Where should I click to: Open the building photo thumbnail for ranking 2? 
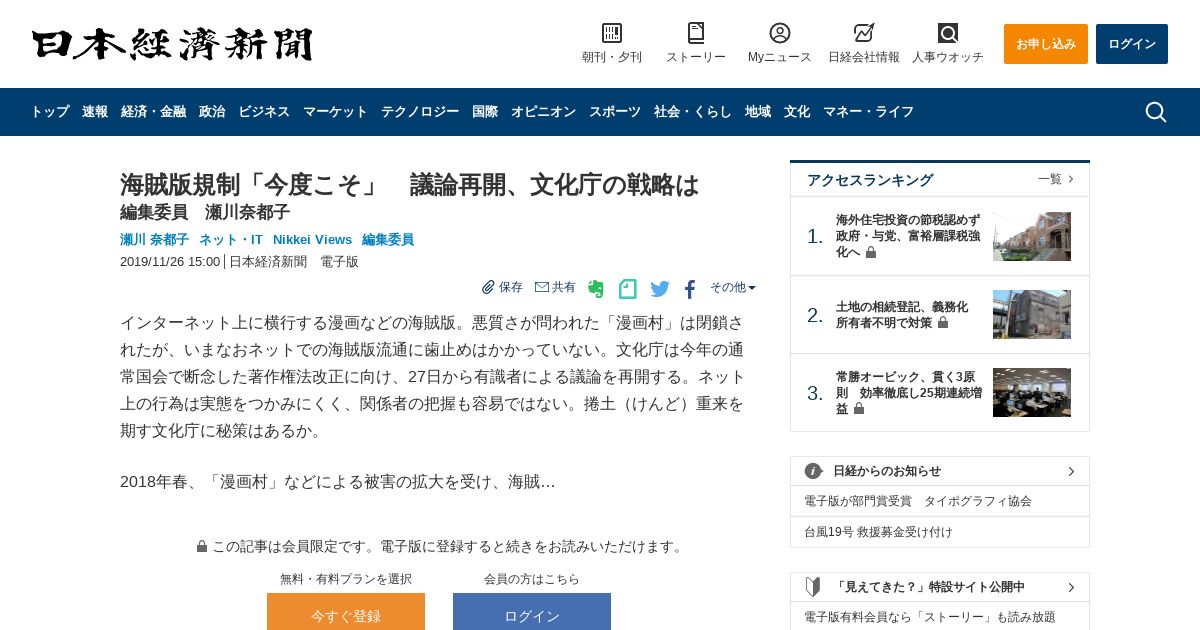pos(1032,314)
